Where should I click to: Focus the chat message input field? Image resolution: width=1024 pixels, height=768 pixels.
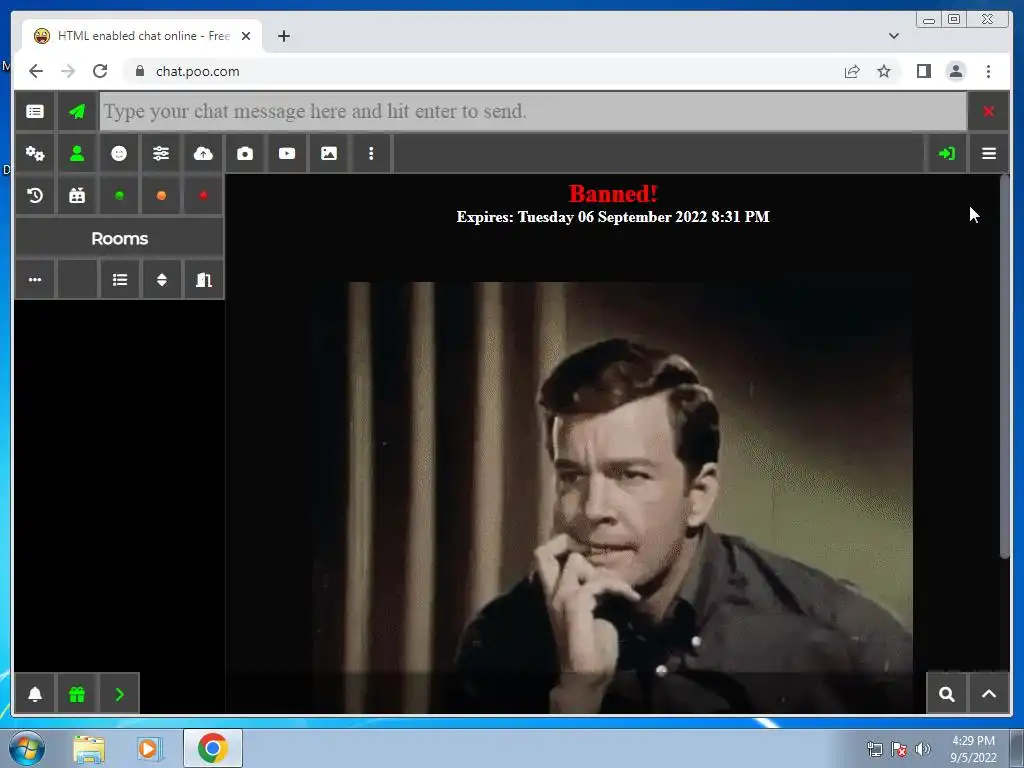click(533, 112)
